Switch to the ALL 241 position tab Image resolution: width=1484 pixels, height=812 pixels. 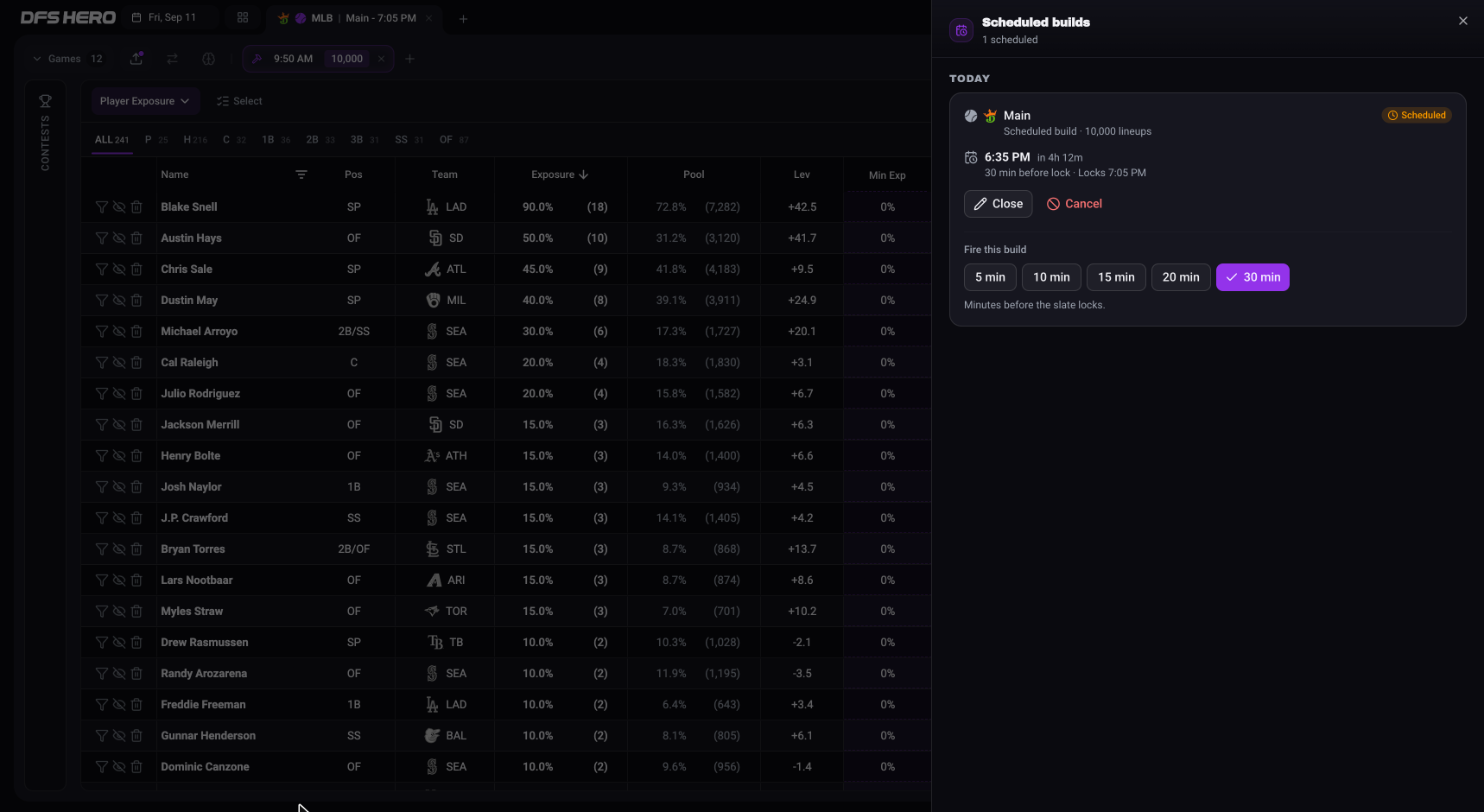point(112,140)
